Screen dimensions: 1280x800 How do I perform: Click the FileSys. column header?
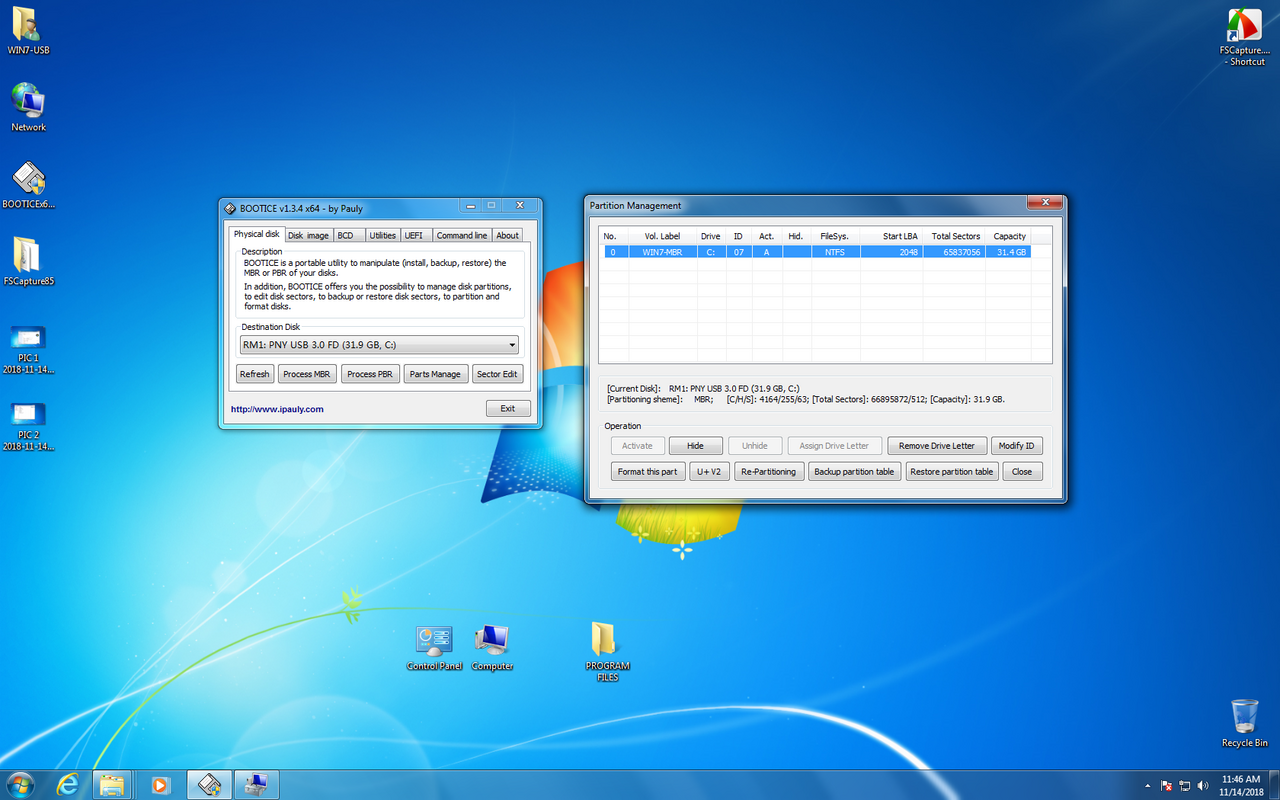833,236
